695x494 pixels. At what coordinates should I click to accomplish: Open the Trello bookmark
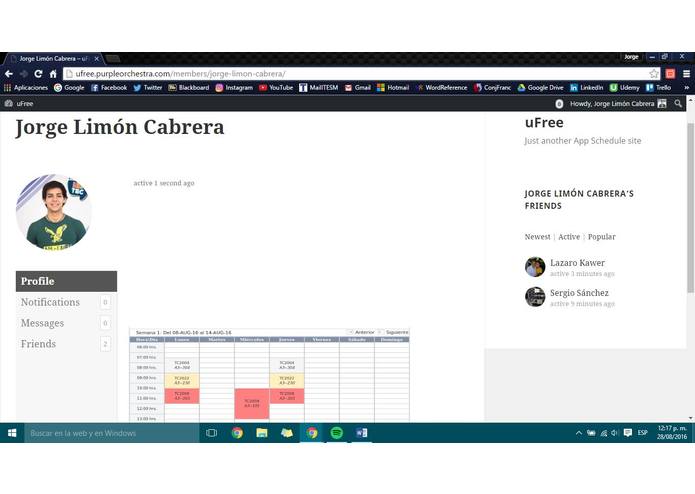[659, 88]
